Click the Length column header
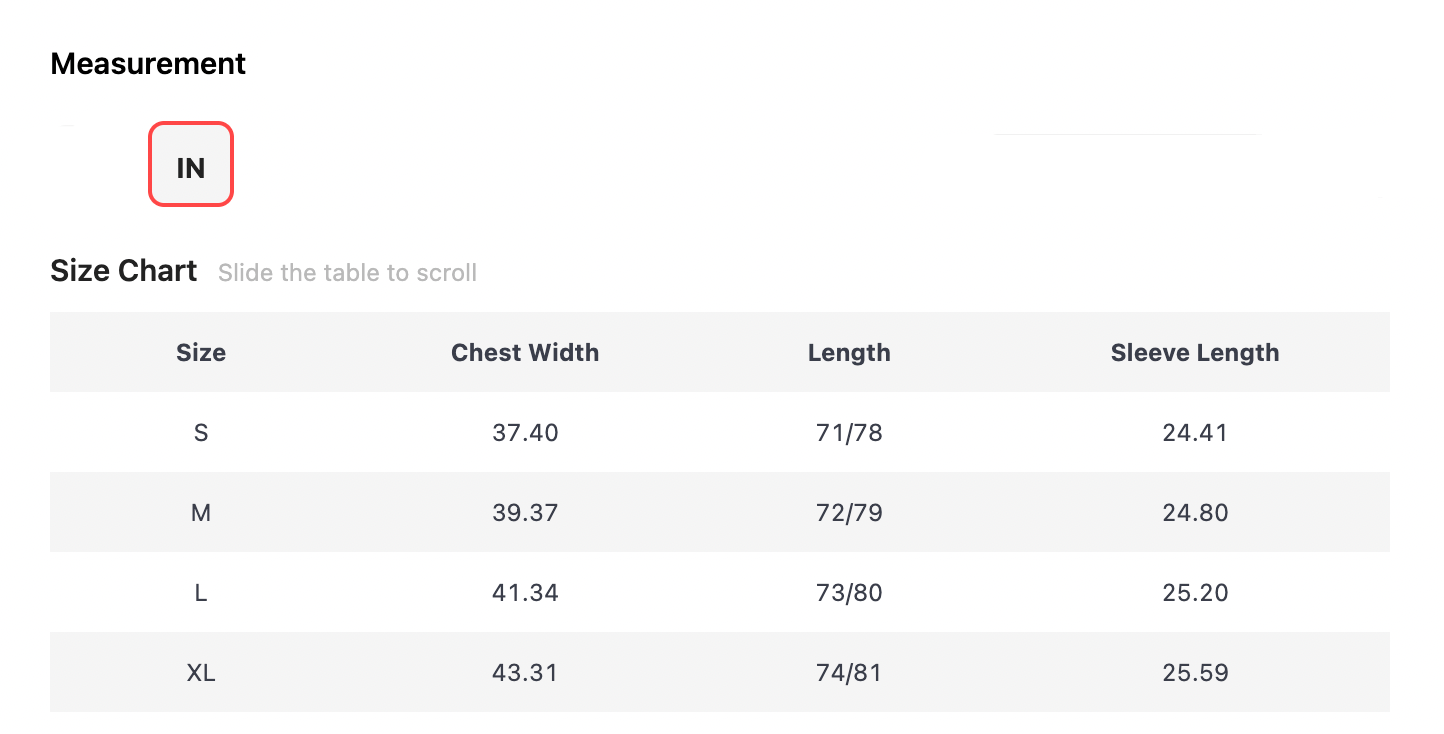Screen dimensions: 1444x734 (849, 352)
